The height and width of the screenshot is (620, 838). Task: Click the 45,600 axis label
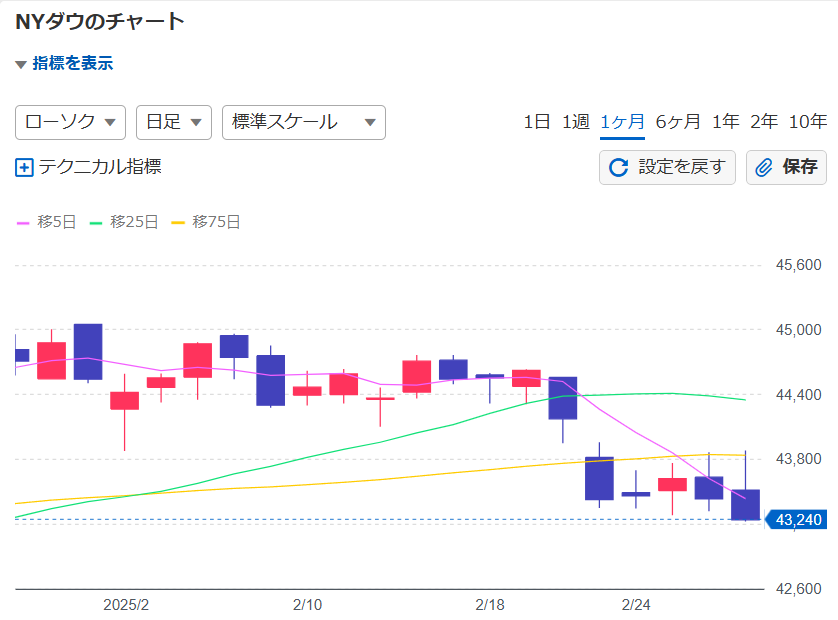coord(798,265)
